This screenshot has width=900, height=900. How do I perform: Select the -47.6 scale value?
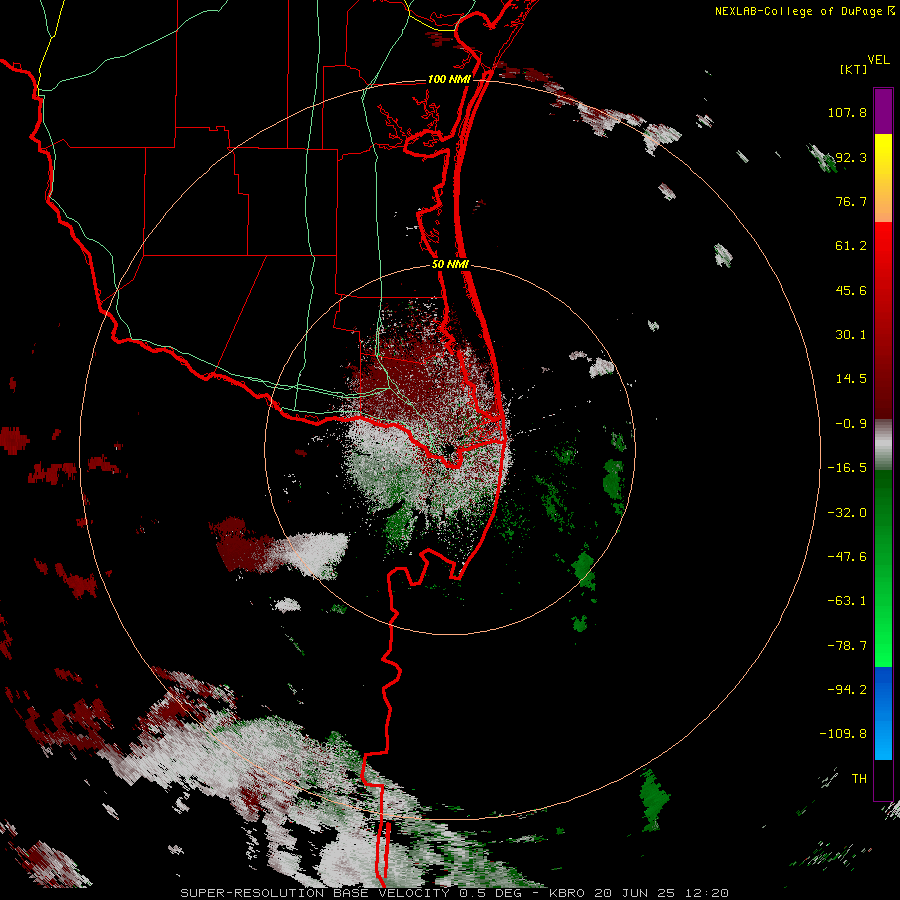[x=847, y=557]
